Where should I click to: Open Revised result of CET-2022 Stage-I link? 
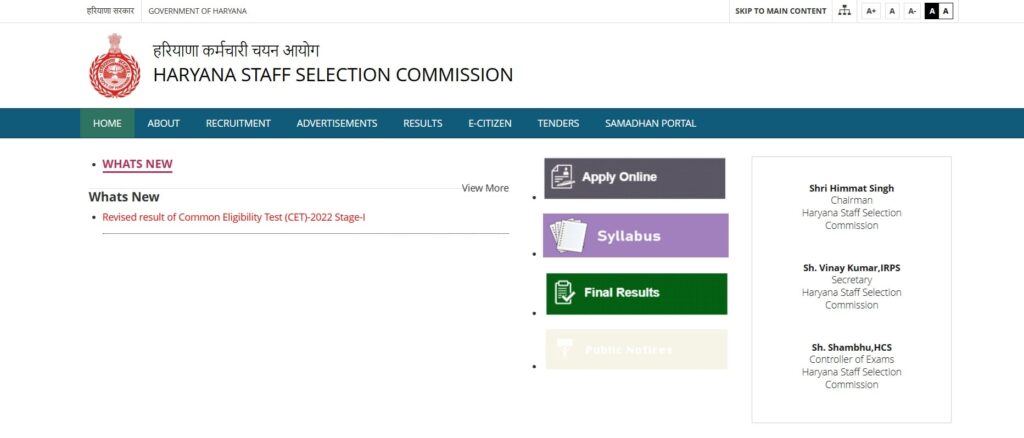234,217
